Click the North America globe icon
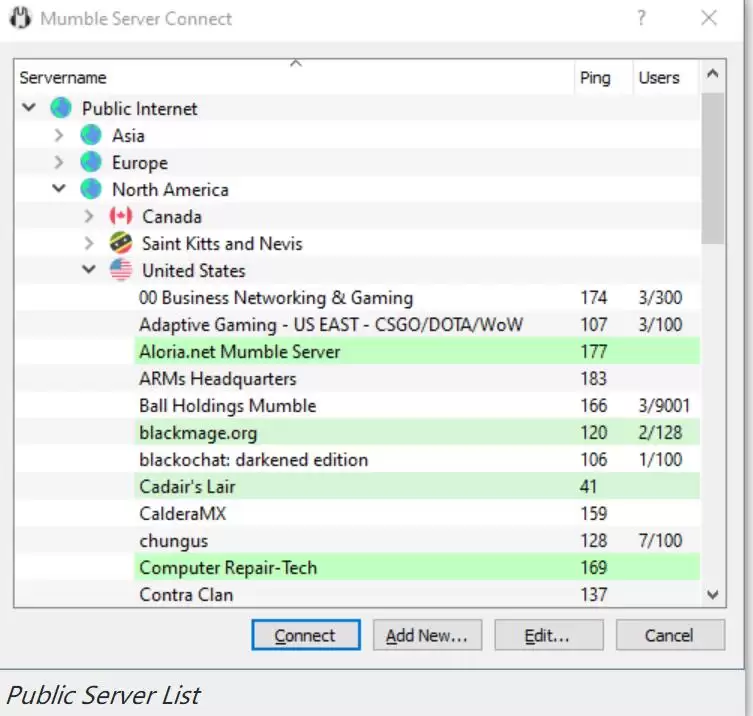The image size is (753, 716). (x=91, y=189)
